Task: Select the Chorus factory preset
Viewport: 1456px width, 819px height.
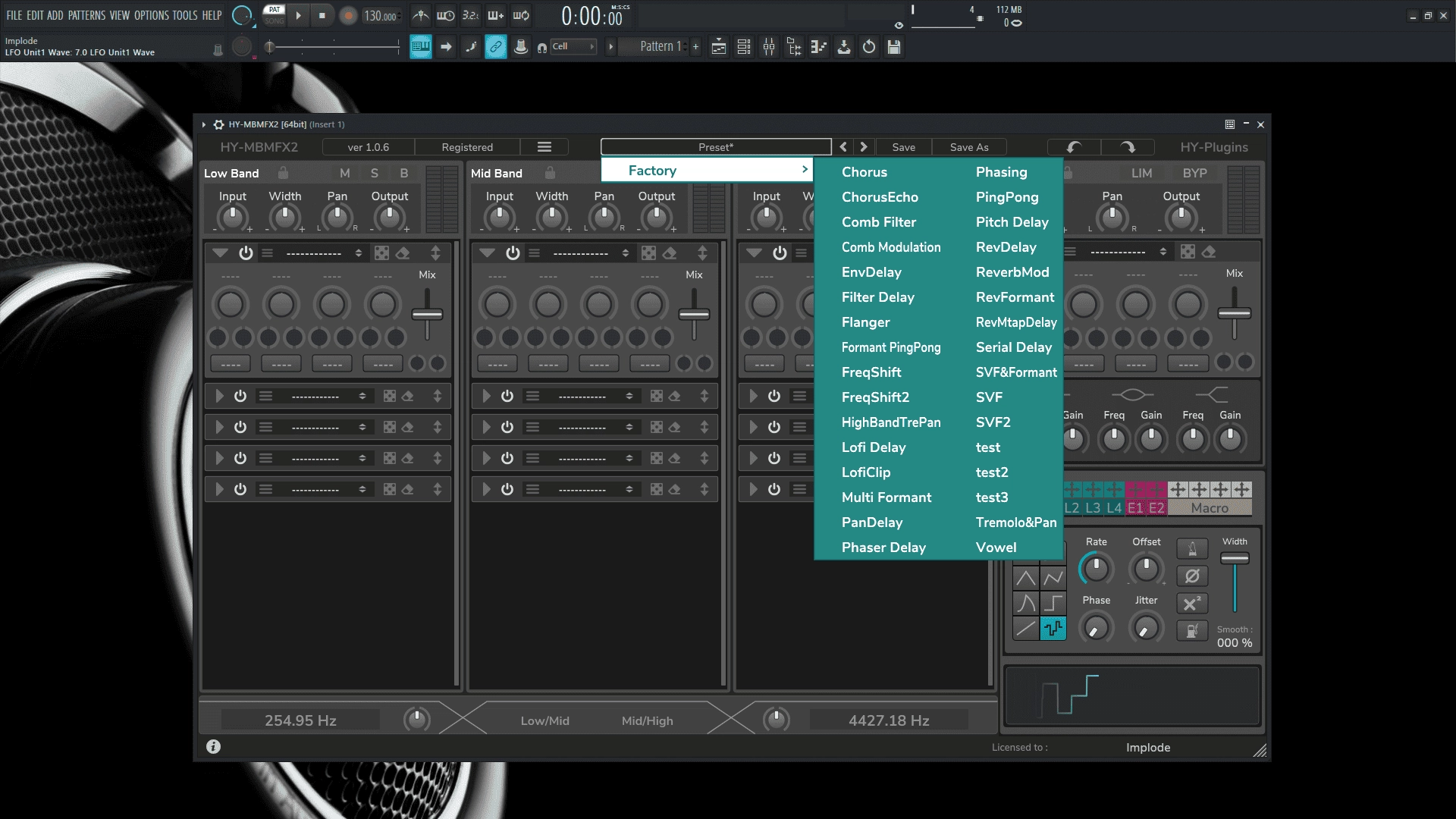Action: click(864, 172)
